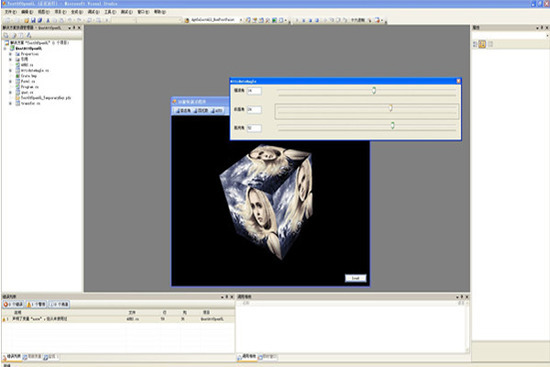Image resolution: width=550 pixels, height=367 pixels.
Task: Switch to the Call Stack tab
Action: coord(248,356)
